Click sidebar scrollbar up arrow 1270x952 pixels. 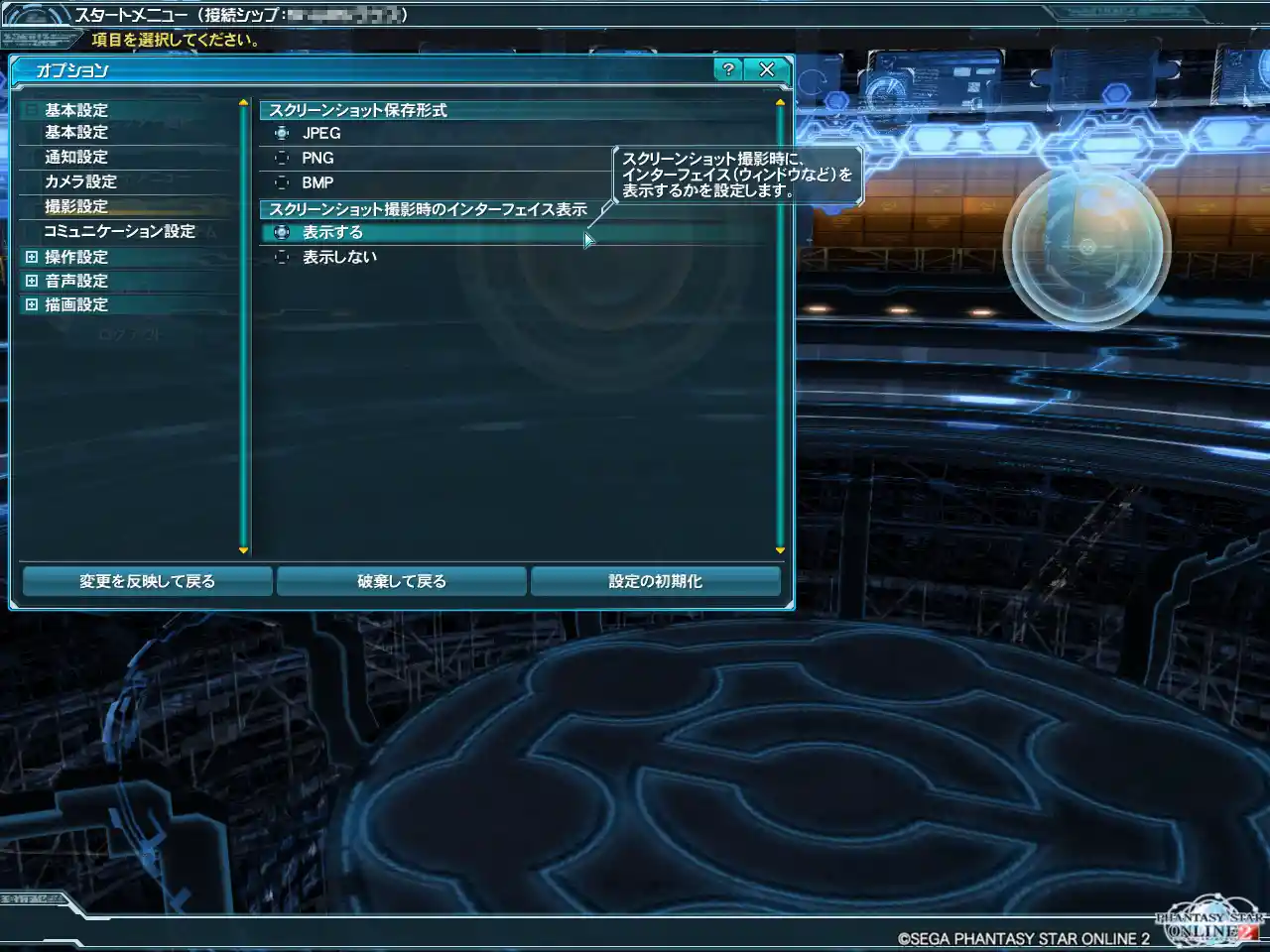pyautogui.click(x=243, y=103)
